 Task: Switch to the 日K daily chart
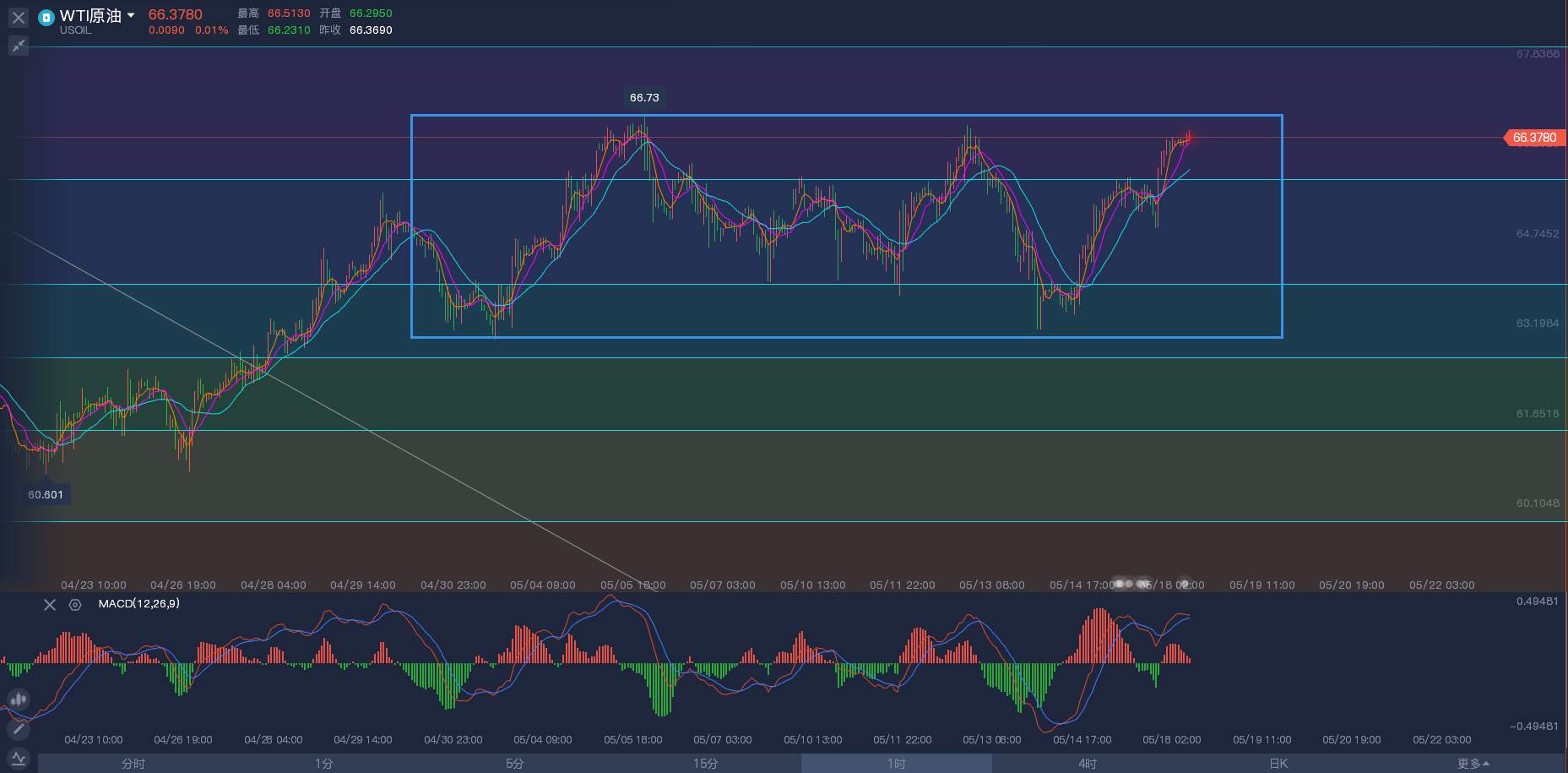(x=1278, y=764)
